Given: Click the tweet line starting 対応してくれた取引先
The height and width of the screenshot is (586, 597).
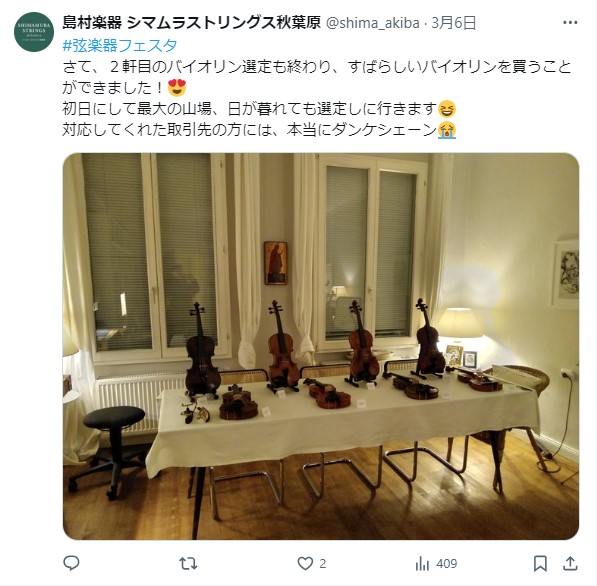Looking at the screenshot, I should [259, 130].
